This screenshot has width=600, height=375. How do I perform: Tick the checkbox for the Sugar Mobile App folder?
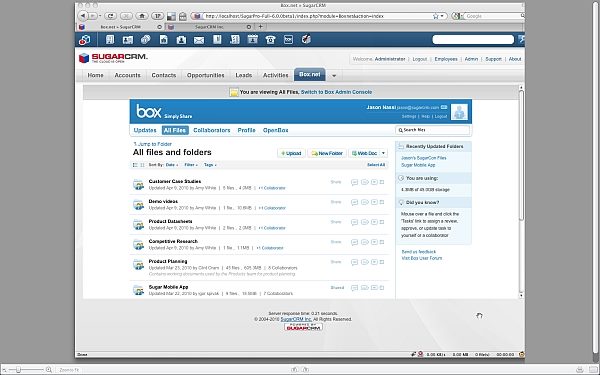(382, 287)
